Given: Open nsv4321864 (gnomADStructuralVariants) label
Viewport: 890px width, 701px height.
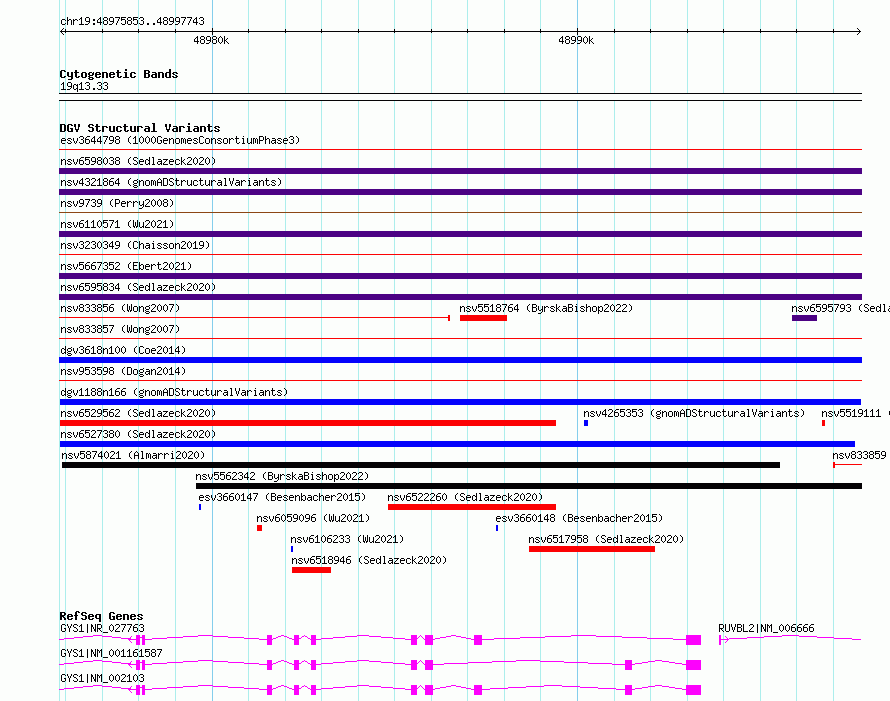Looking at the screenshot, I should pyautogui.click(x=171, y=182).
